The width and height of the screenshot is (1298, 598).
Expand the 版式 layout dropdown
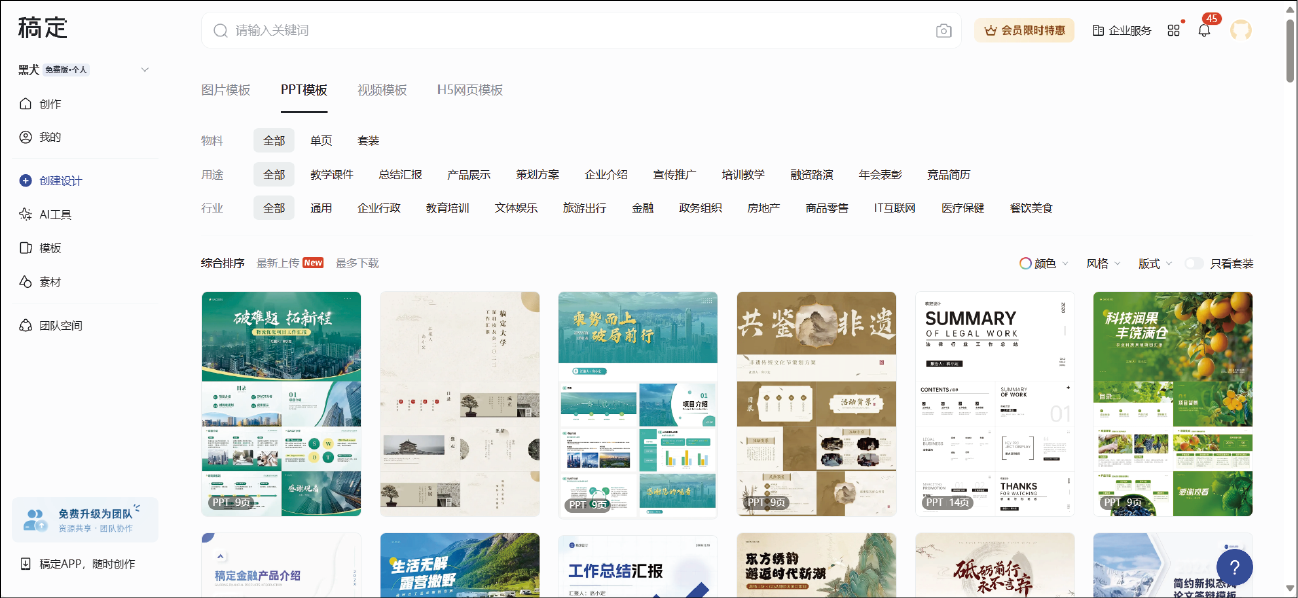1154,264
